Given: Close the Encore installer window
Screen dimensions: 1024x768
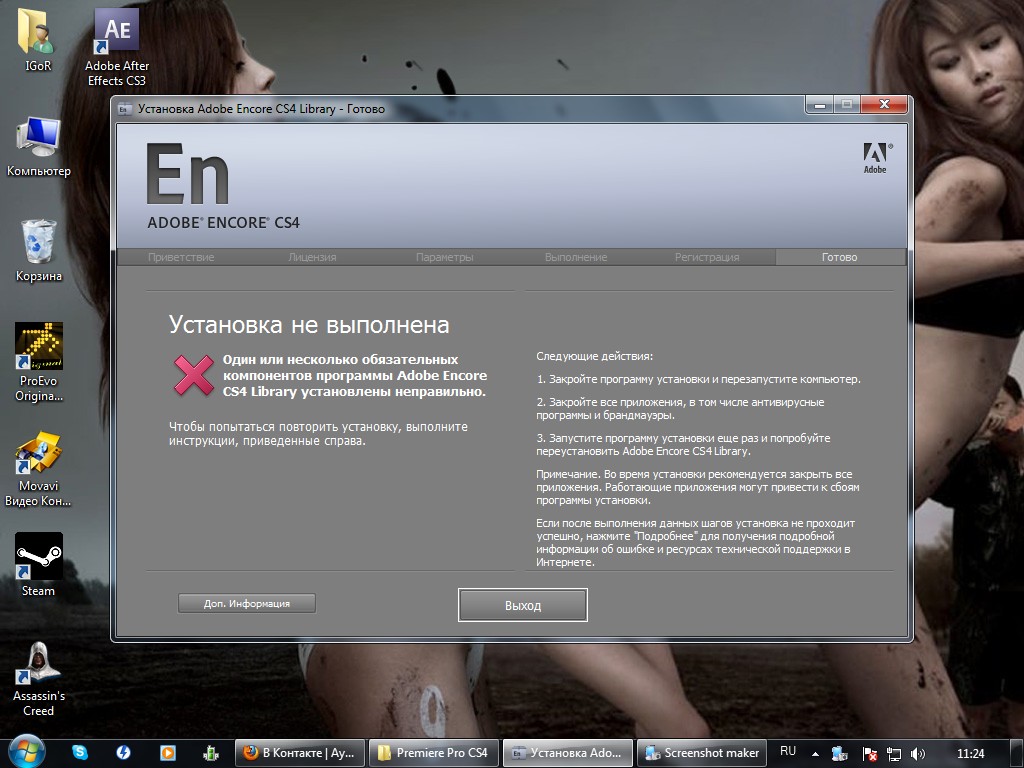Looking at the screenshot, I should pyautogui.click(x=884, y=104).
